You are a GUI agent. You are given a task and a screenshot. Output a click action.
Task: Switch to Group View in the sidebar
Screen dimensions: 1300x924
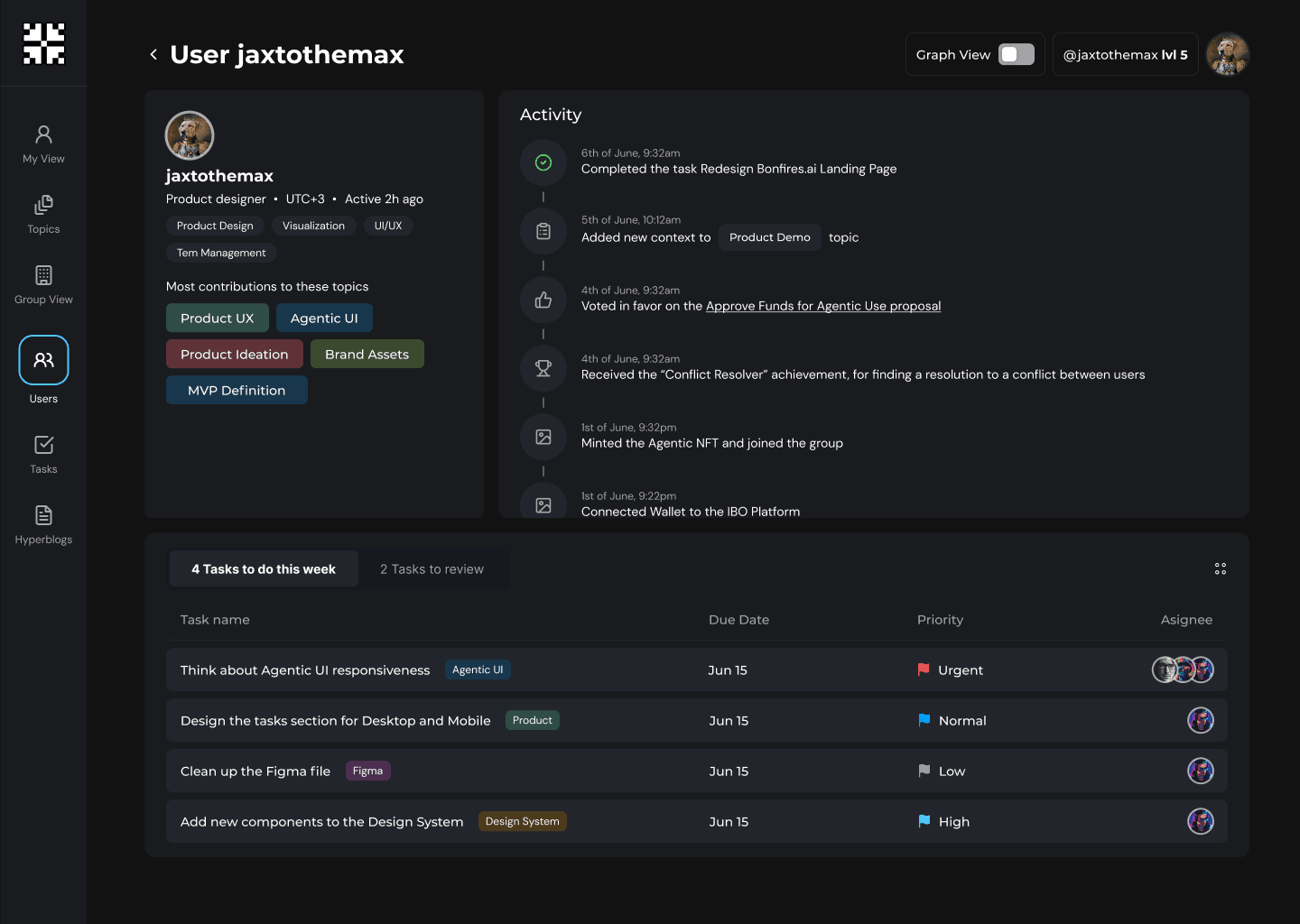[43, 285]
